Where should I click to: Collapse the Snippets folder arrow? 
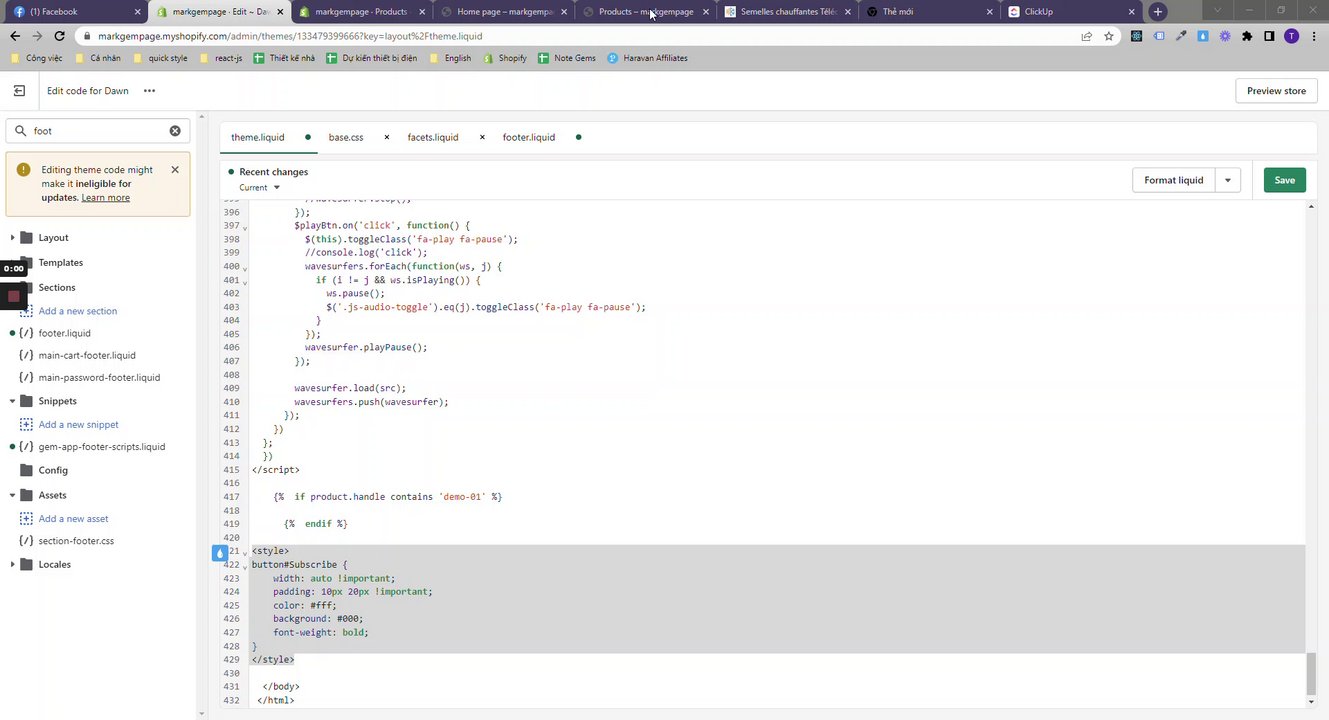tap(12, 401)
